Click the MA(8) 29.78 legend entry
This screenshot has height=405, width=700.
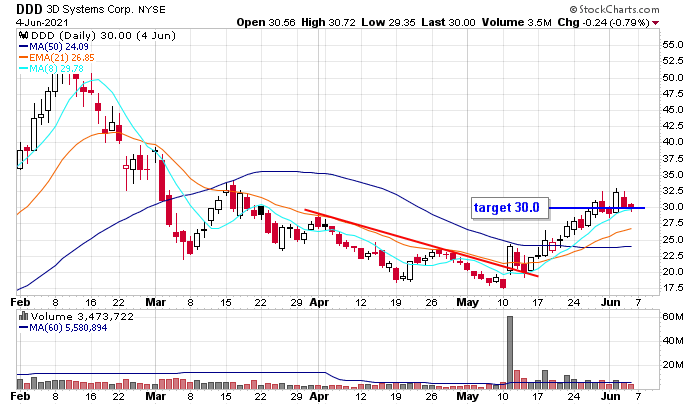tap(51, 69)
